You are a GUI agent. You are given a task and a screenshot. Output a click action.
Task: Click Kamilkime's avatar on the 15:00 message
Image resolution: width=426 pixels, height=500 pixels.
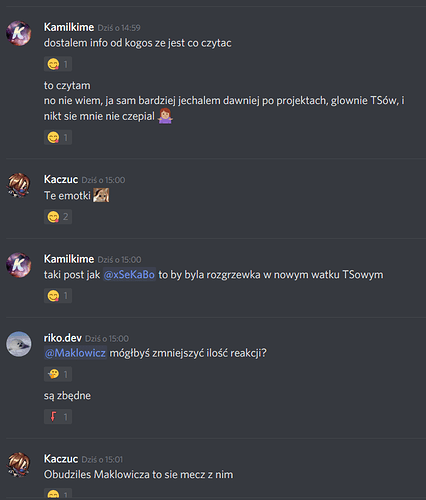pyautogui.click(x=19, y=265)
